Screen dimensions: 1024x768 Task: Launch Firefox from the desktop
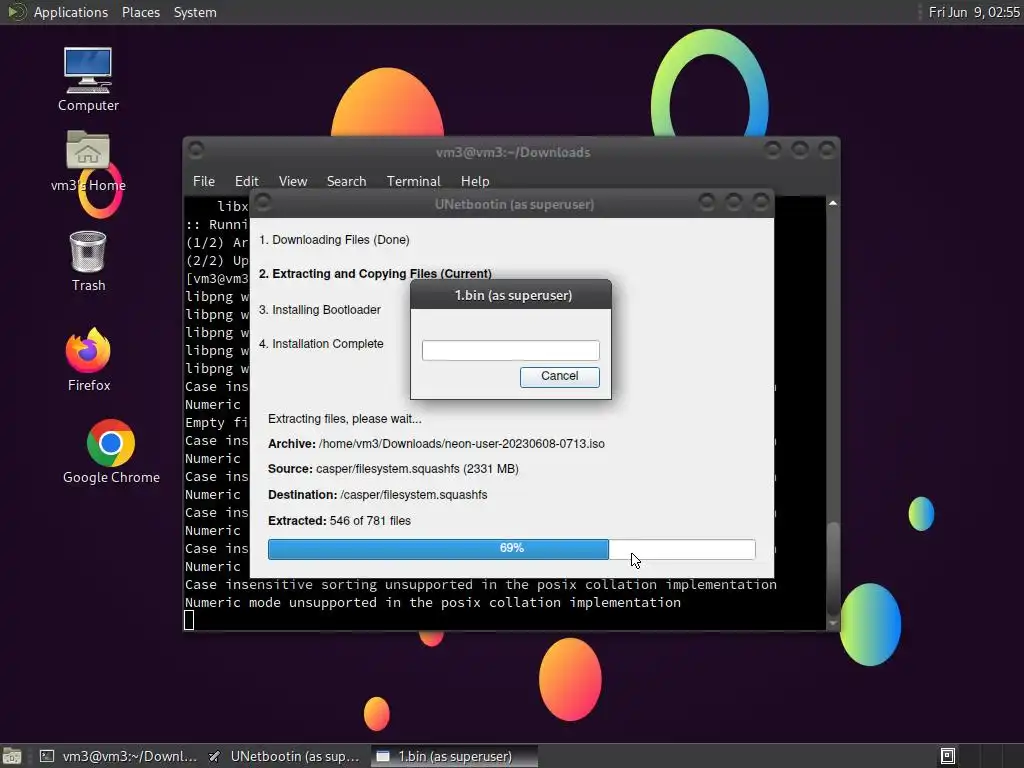click(x=88, y=360)
